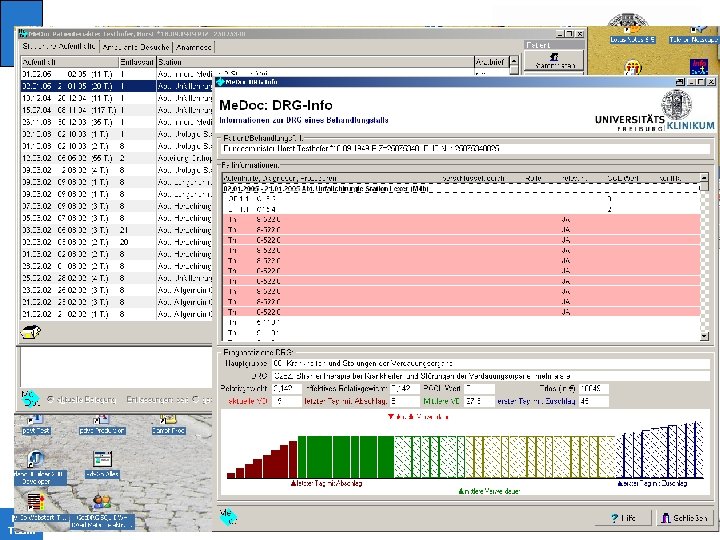Select the stay row starting 15.07.04 (117 T.)
The image size is (720, 540).
click(117, 110)
